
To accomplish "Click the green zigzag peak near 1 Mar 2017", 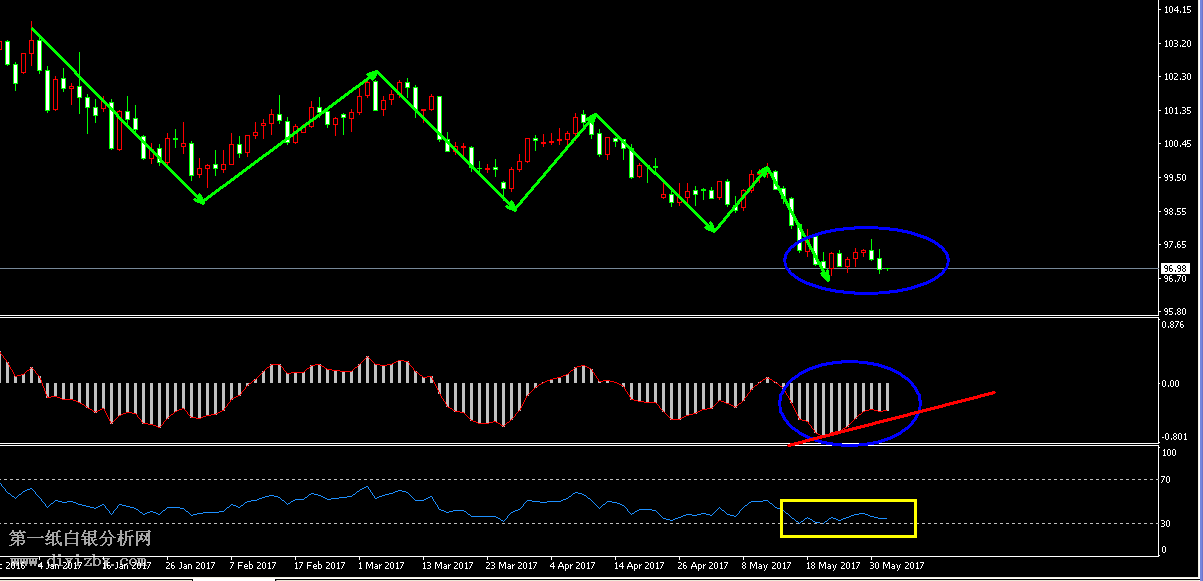I will click(375, 73).
